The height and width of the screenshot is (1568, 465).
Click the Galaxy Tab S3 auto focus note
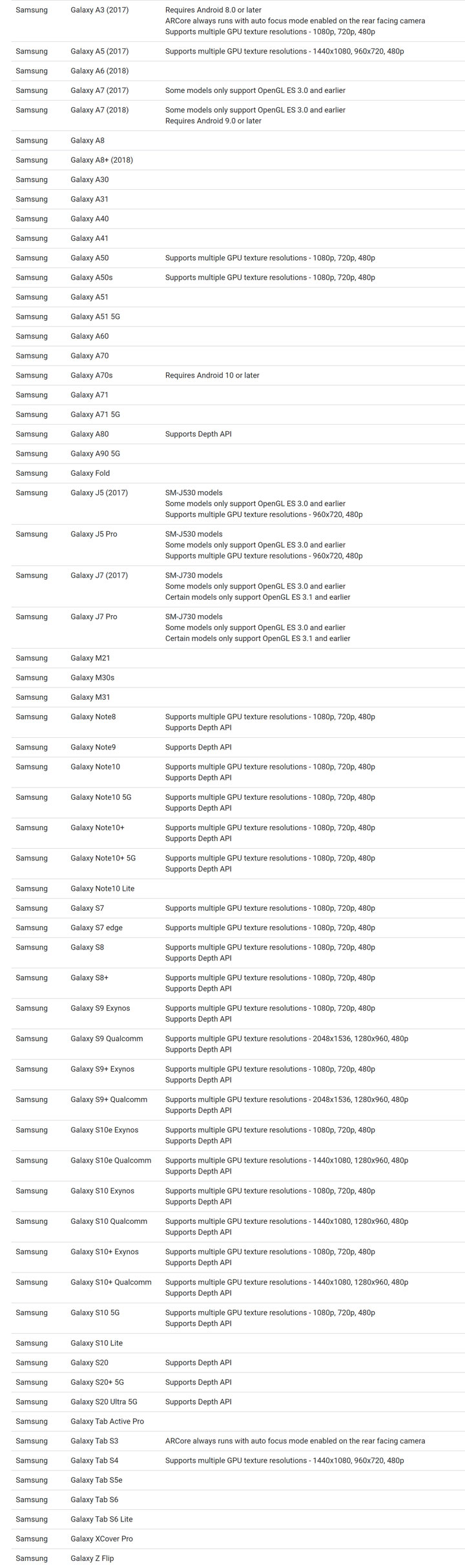coord(295,1441)
